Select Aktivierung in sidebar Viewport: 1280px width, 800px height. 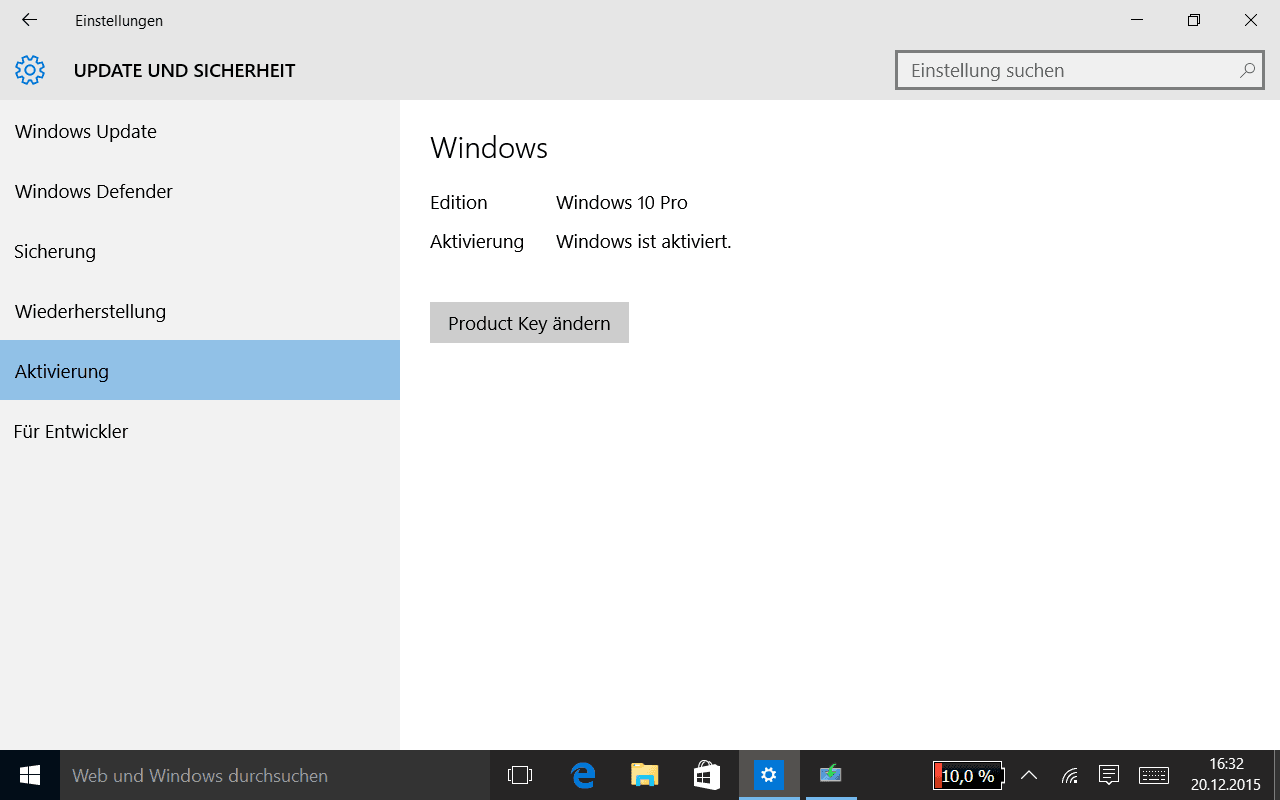click(x=200, y=371)
